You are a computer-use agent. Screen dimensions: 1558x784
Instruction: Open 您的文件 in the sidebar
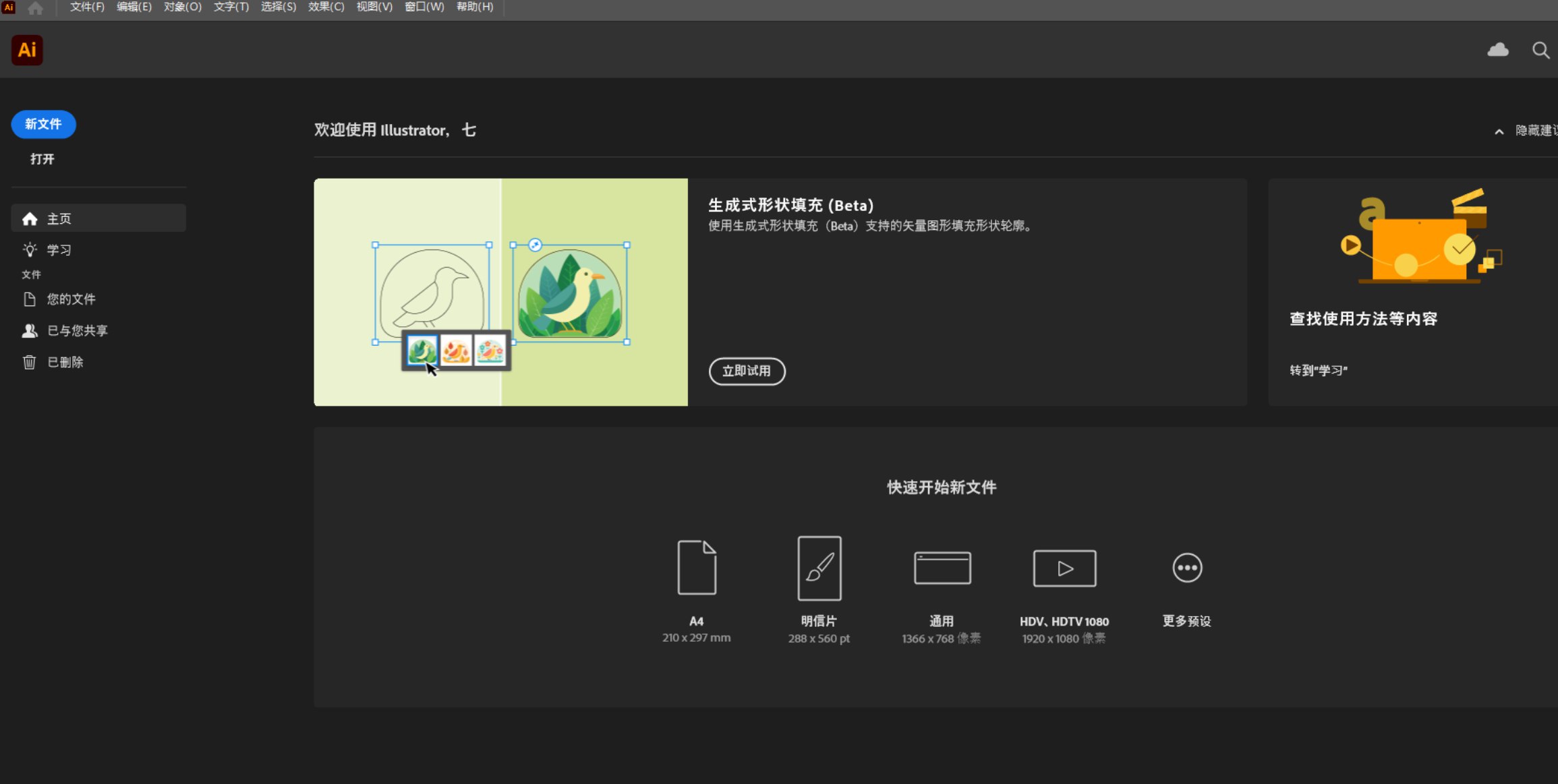pyautogui.click(x=98, y=299)
